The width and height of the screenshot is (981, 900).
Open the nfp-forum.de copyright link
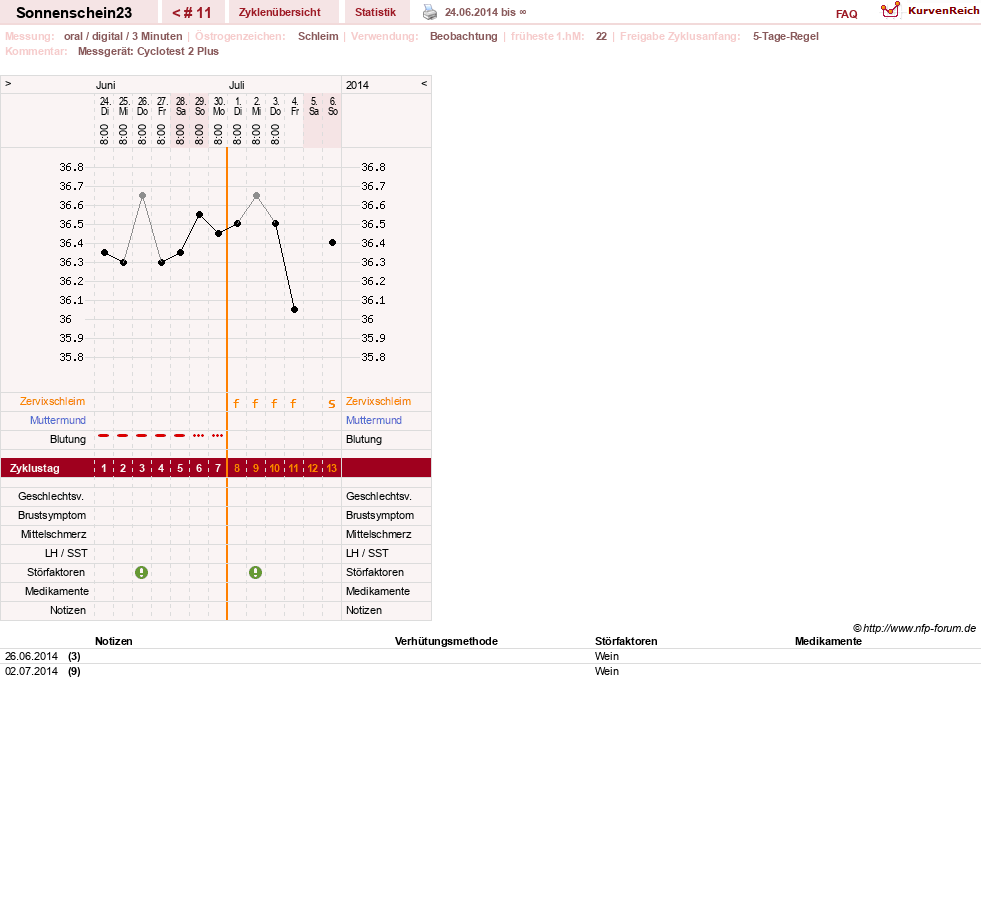click(914, 628)
